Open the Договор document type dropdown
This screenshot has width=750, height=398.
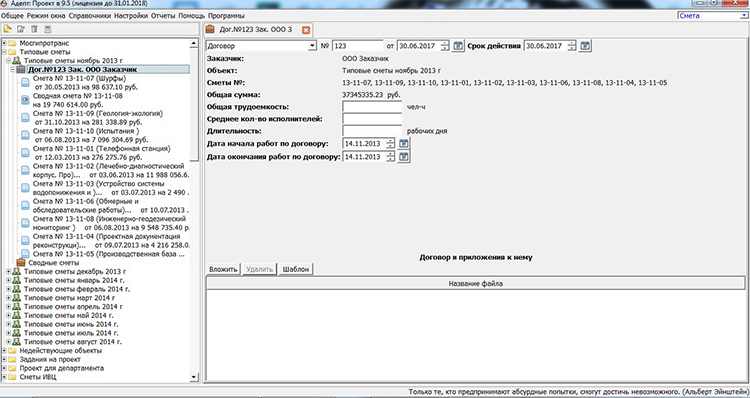click(312, 46)
